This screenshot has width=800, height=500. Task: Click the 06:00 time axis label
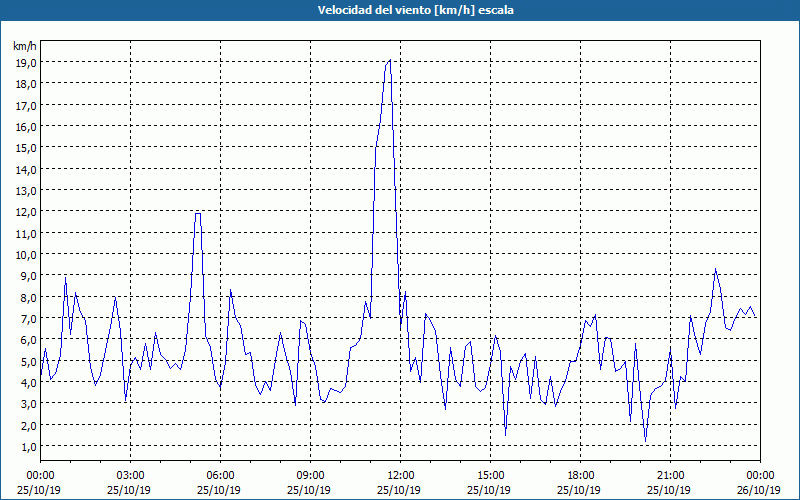click(220, 476)
